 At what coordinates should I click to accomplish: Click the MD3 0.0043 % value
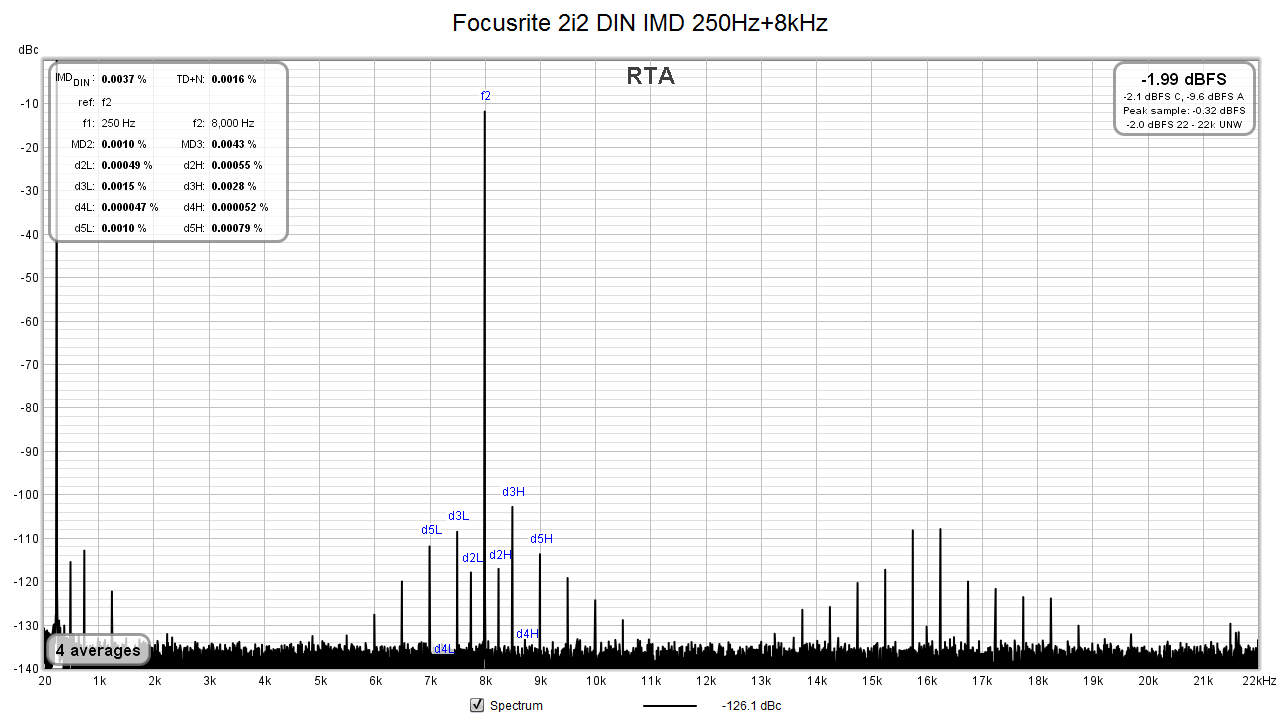234,144
